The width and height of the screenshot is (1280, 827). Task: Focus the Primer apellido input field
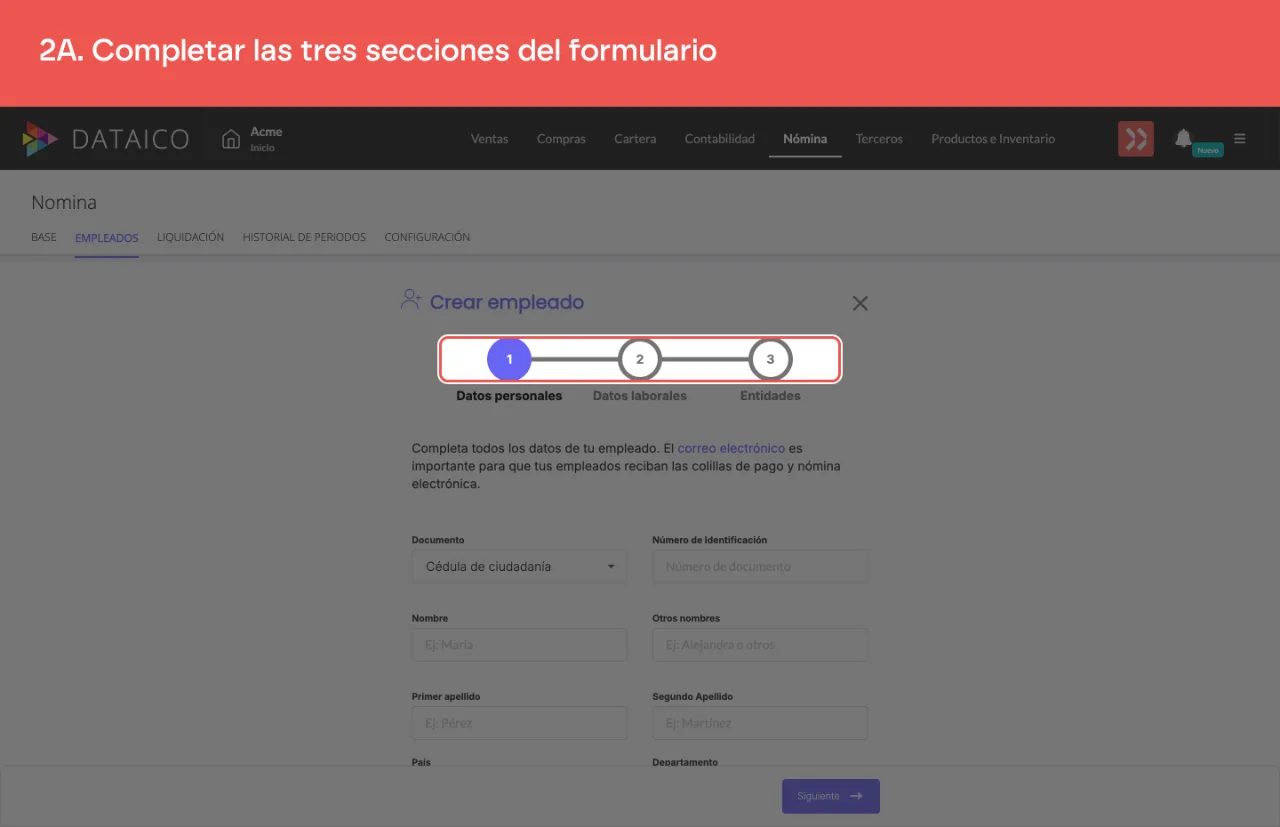pyautogui.click(x=519, y=723)
